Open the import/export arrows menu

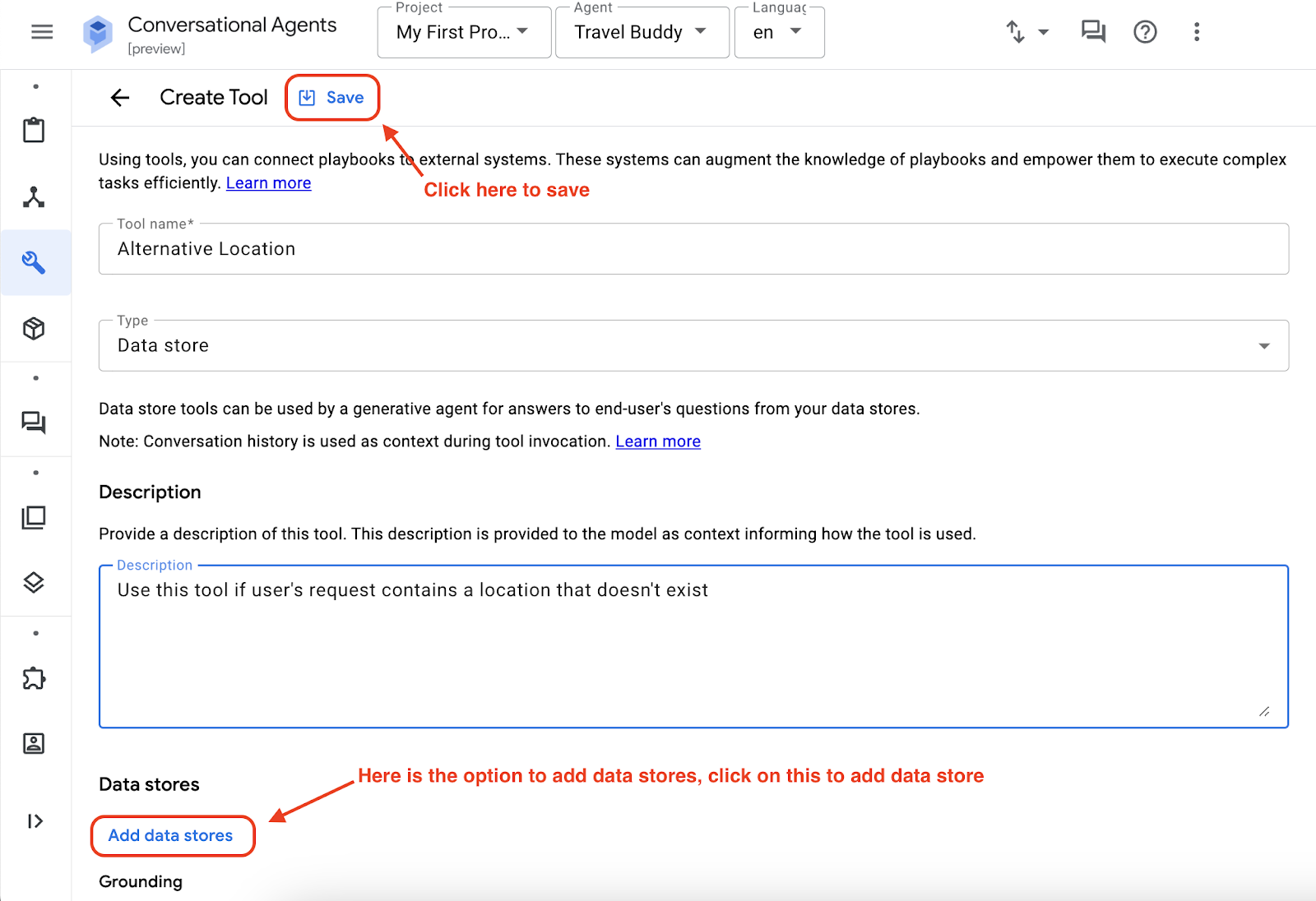[x=1026, y=32]
